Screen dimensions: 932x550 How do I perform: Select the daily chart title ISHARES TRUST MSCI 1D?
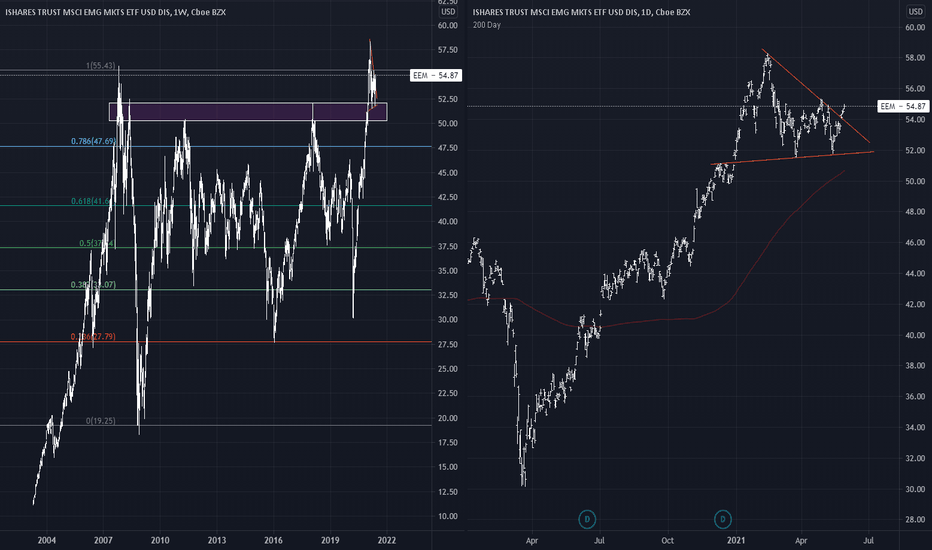[581, 12]
